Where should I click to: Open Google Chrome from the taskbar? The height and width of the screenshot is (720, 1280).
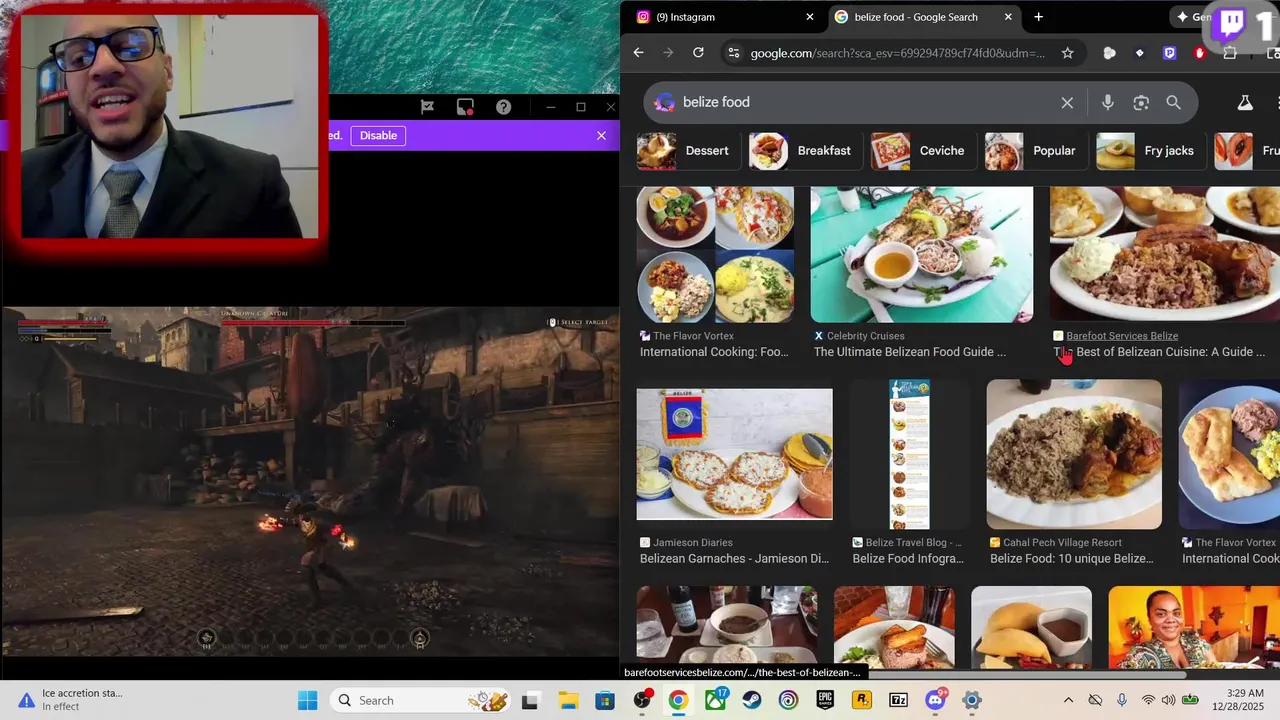[678, 700]
